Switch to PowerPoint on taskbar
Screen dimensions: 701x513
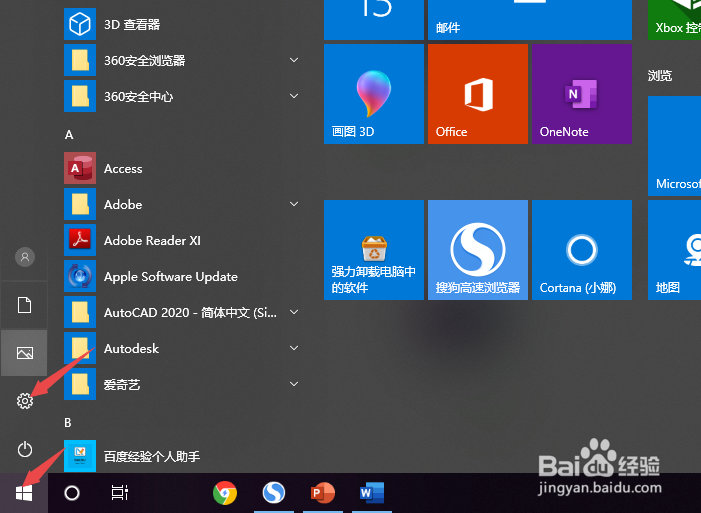pos(323,493)
